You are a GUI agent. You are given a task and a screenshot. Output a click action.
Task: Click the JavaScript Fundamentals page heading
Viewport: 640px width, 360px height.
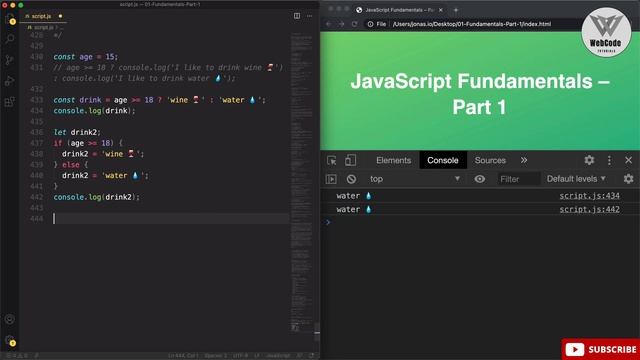[x=480, y=94]
